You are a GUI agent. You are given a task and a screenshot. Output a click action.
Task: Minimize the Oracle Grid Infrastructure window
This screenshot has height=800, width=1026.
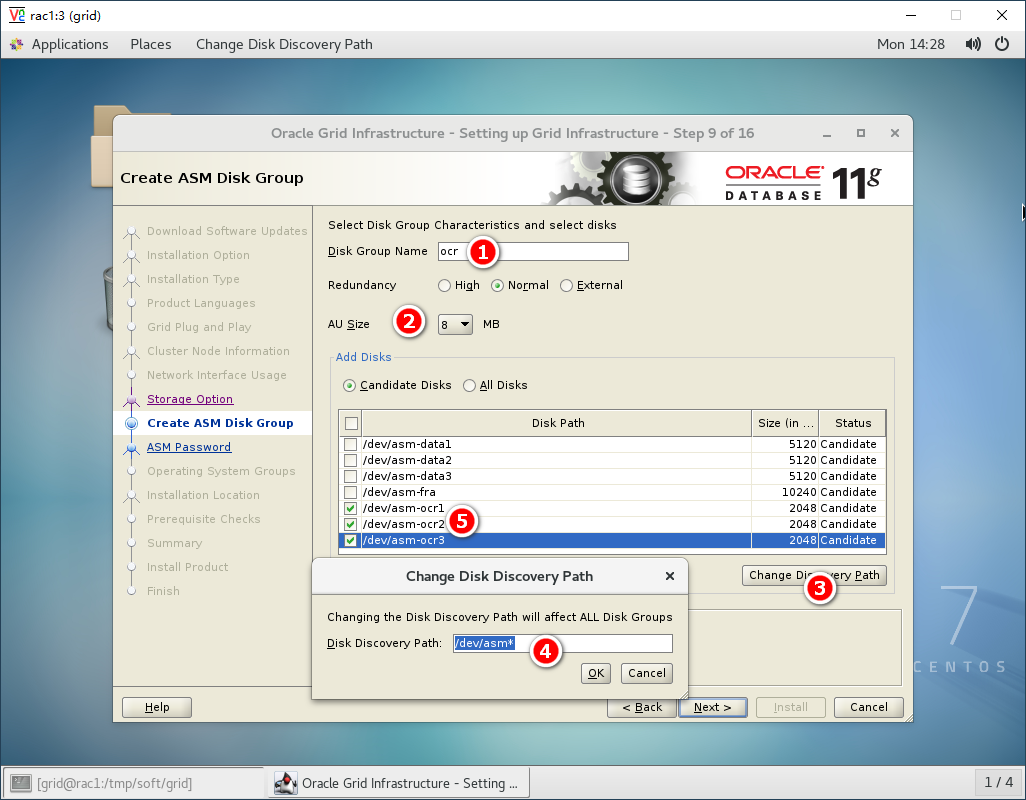click(827, 134)
